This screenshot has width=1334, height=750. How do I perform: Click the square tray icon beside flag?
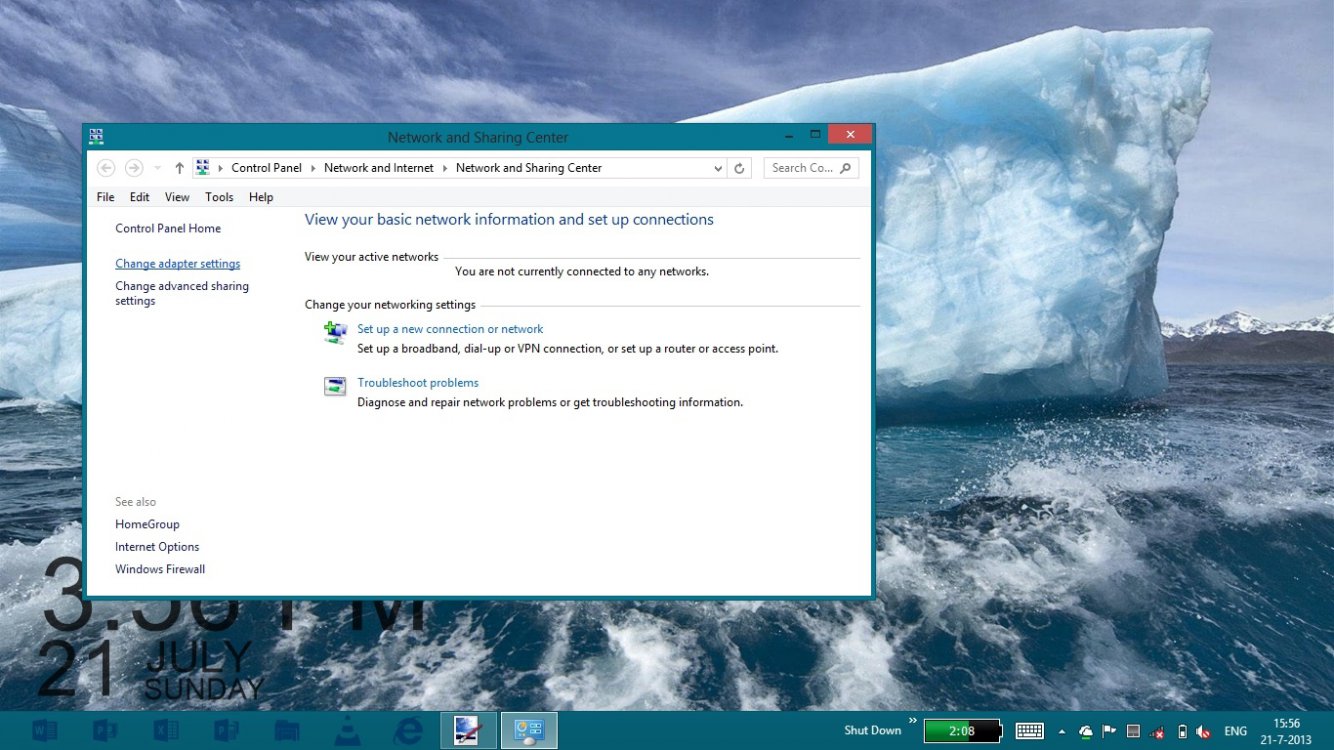[1134, 732]
